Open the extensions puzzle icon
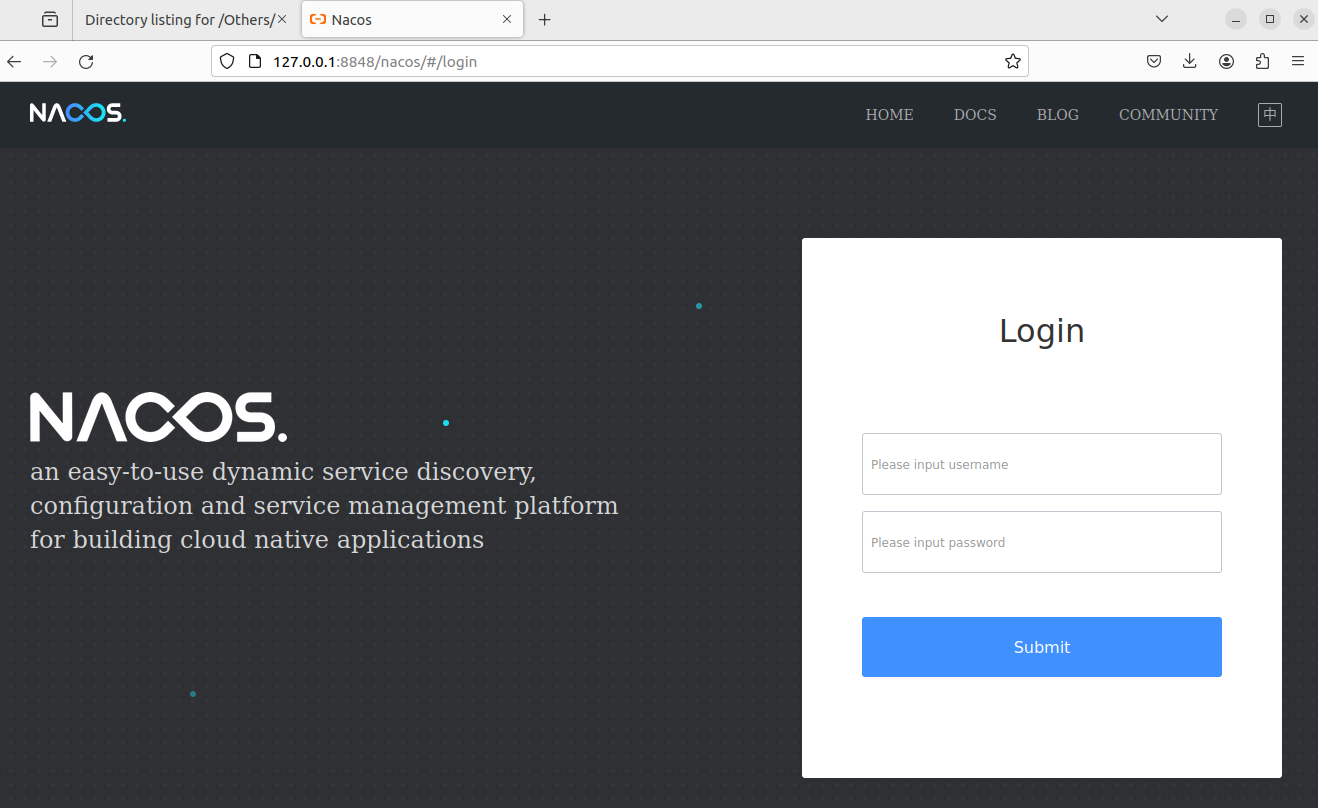 point(1262,62)
